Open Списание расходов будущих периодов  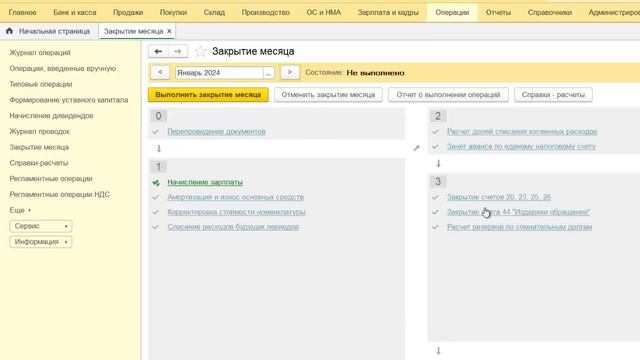[x=233, y=227]
